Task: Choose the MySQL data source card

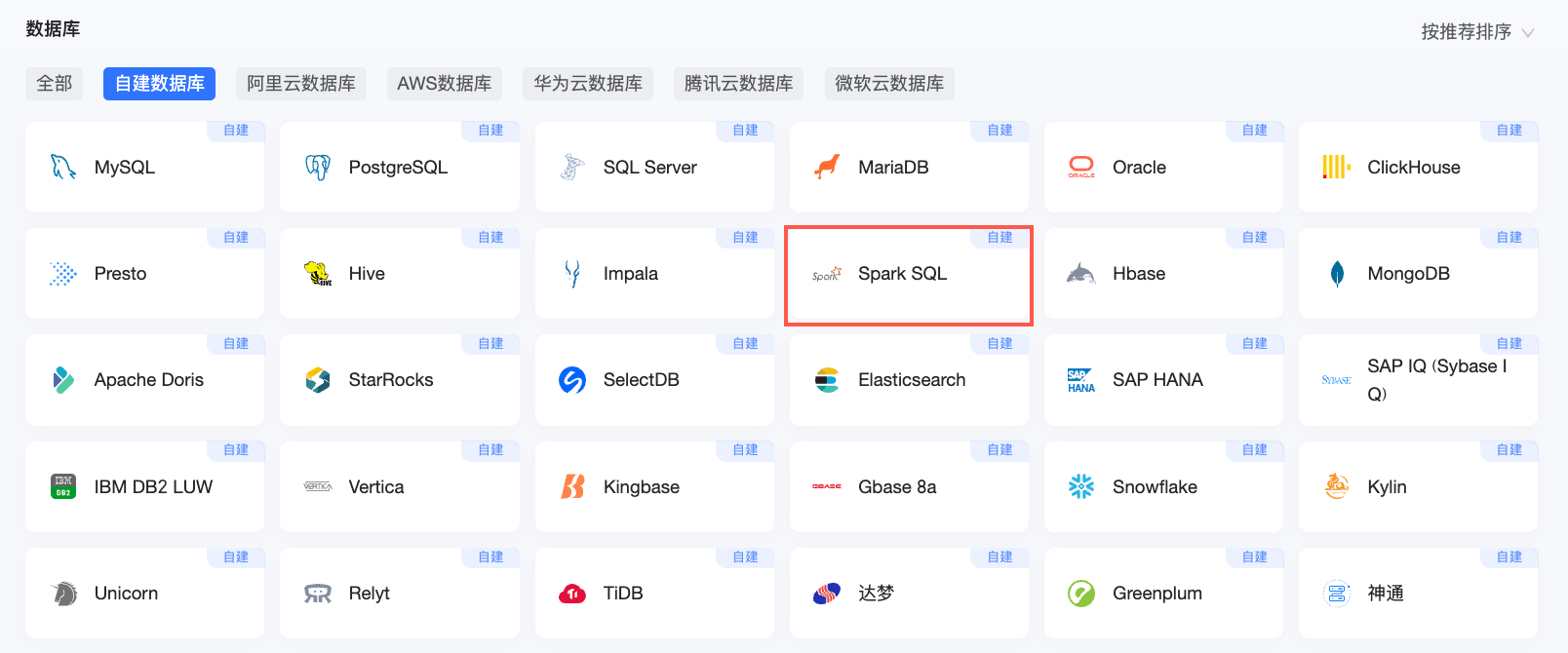Action: (x=144, y=167)
